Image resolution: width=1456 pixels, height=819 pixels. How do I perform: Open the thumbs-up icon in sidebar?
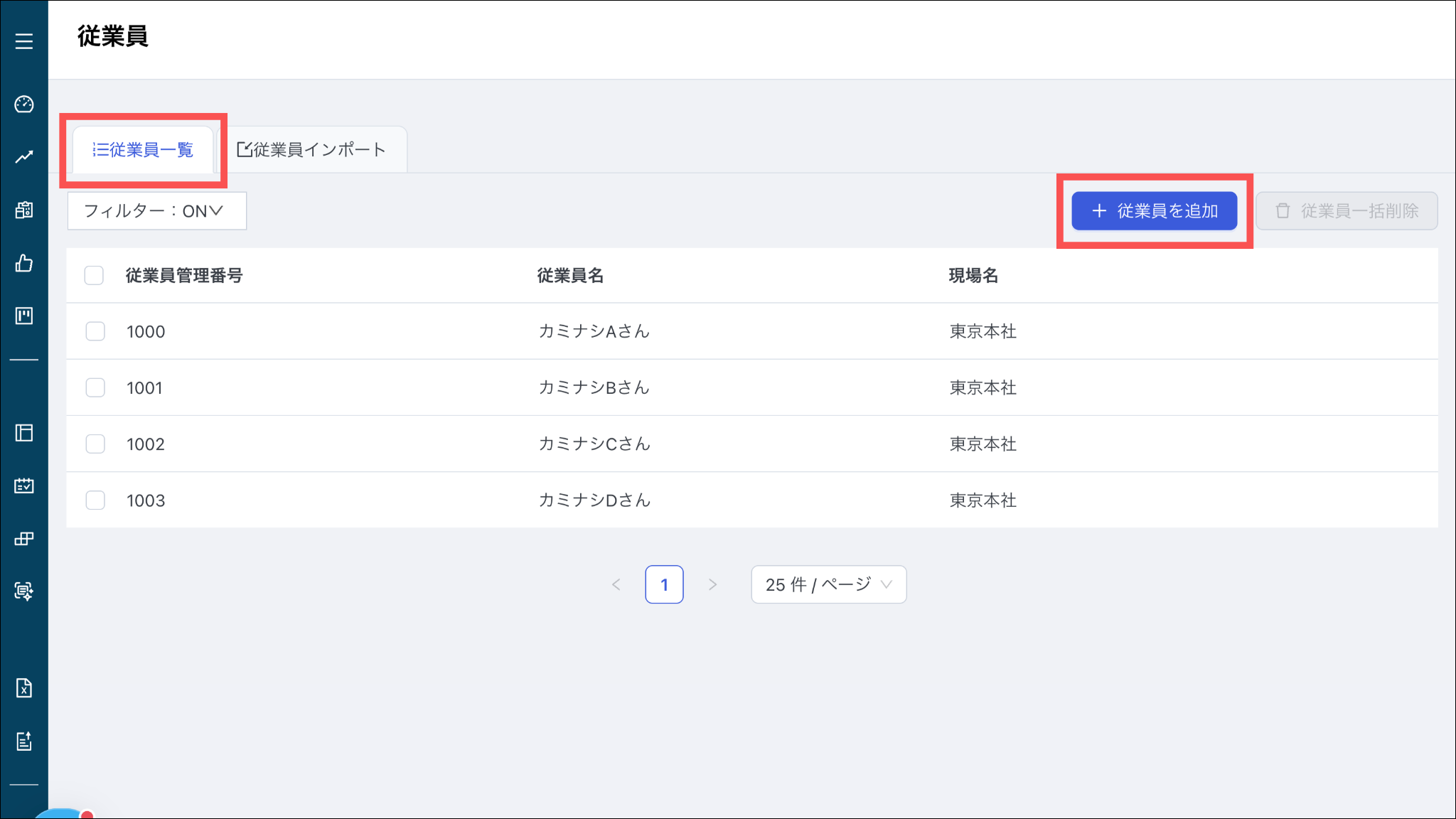[x=24, y=263]
